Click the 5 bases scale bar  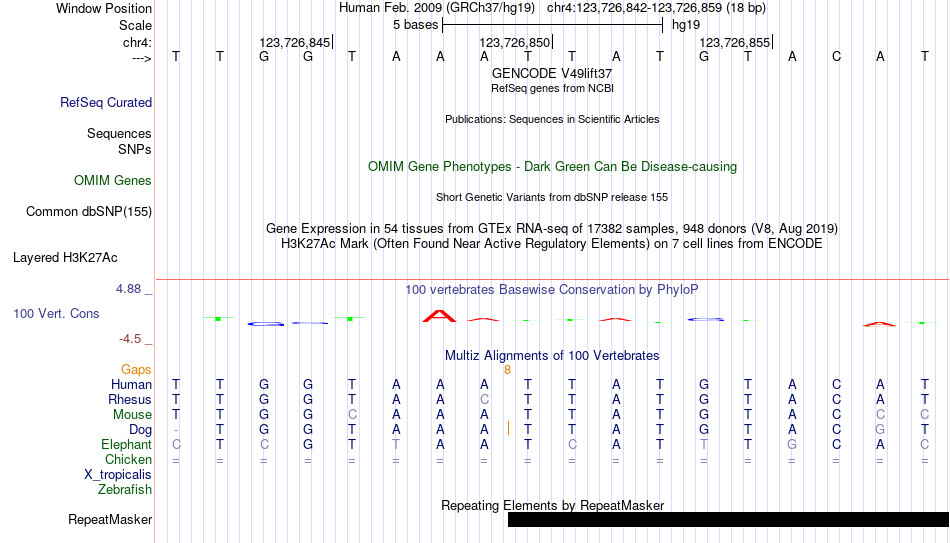pos(553,25)
